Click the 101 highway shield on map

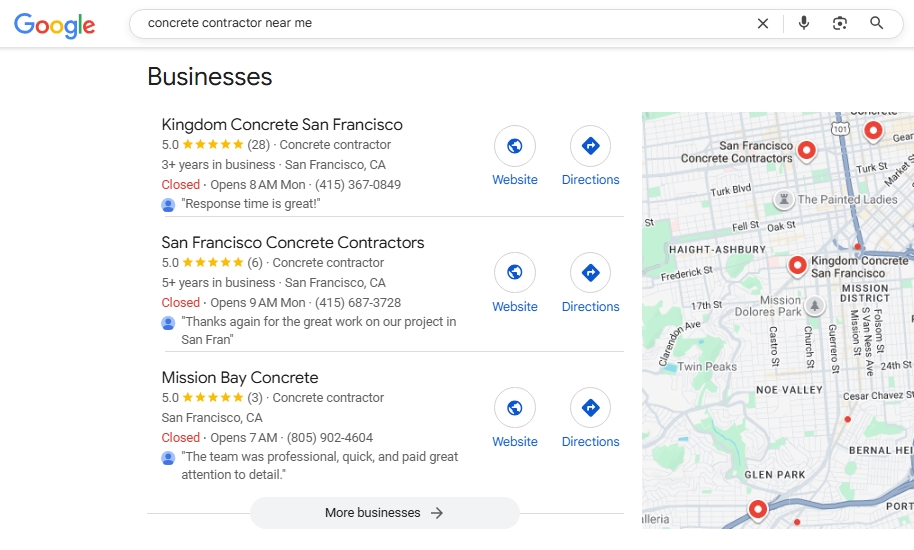tap(840, 128)
